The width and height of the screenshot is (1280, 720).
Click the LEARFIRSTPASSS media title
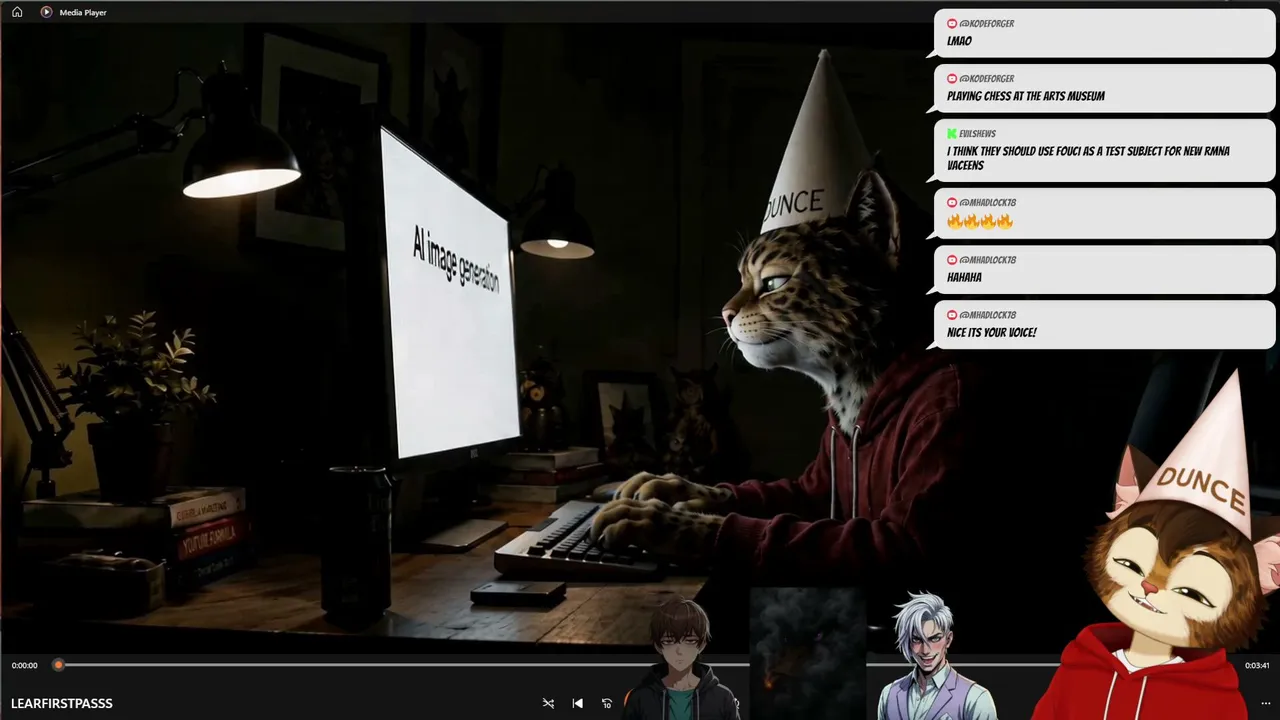tap(62, 704)
